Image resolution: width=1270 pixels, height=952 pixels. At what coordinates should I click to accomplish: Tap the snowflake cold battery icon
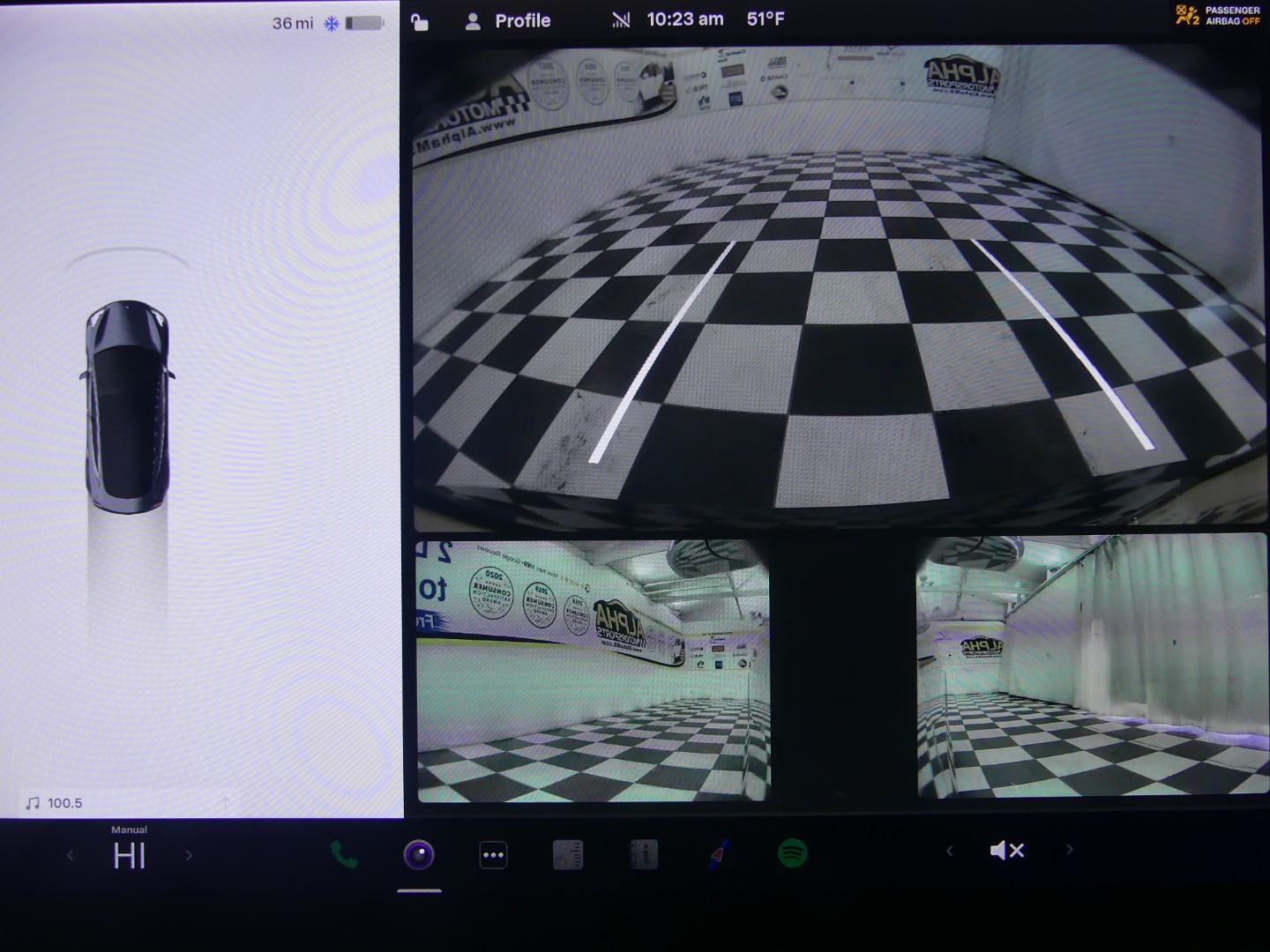pyautogui.click(x=331, y=24)
